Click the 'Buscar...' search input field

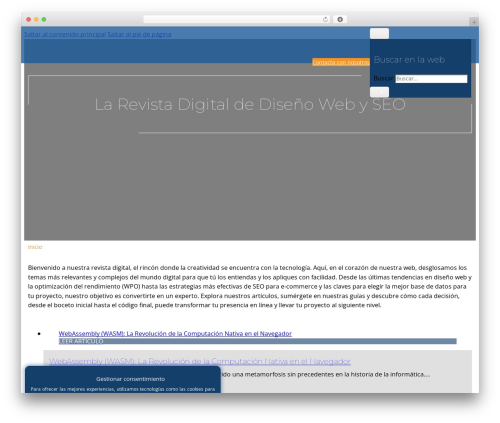431,79
